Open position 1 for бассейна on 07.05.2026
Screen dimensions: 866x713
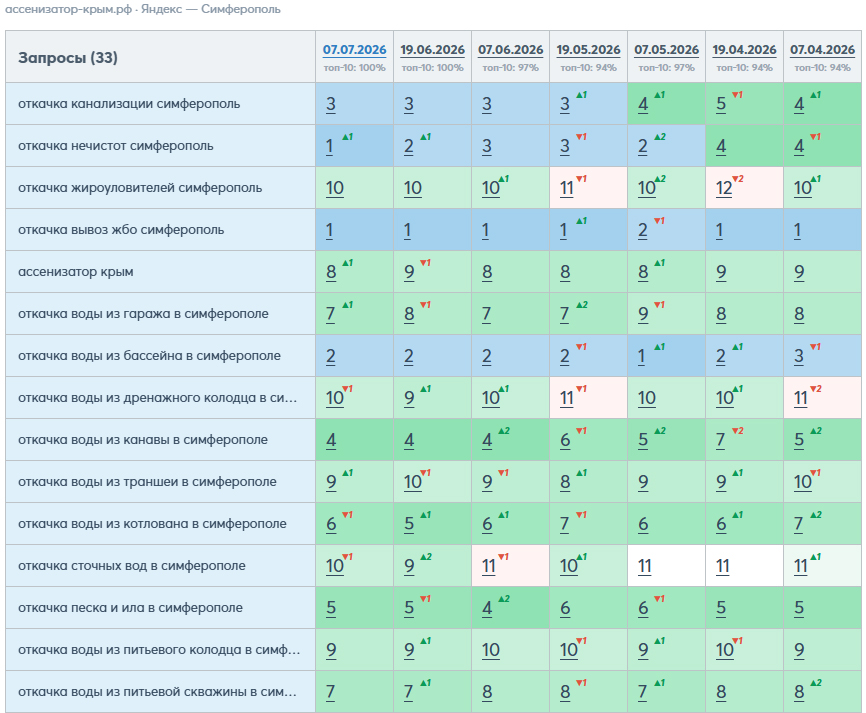point(641,356)
